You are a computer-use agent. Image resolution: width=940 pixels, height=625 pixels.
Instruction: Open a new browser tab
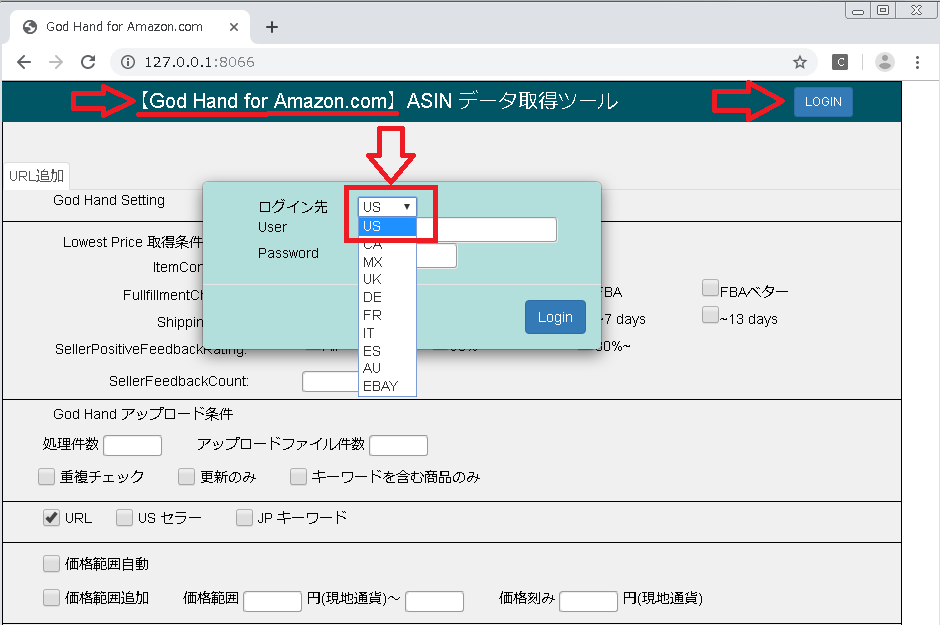coord(272,27)
